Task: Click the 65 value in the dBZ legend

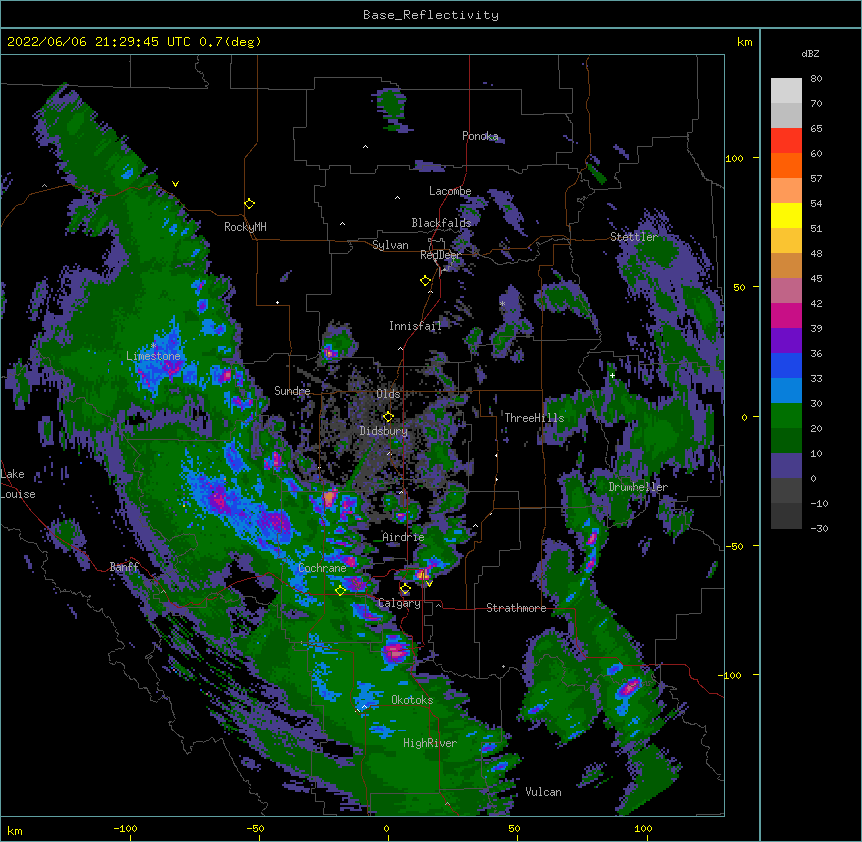Action: pyautogui.click(x=816, y=129)
